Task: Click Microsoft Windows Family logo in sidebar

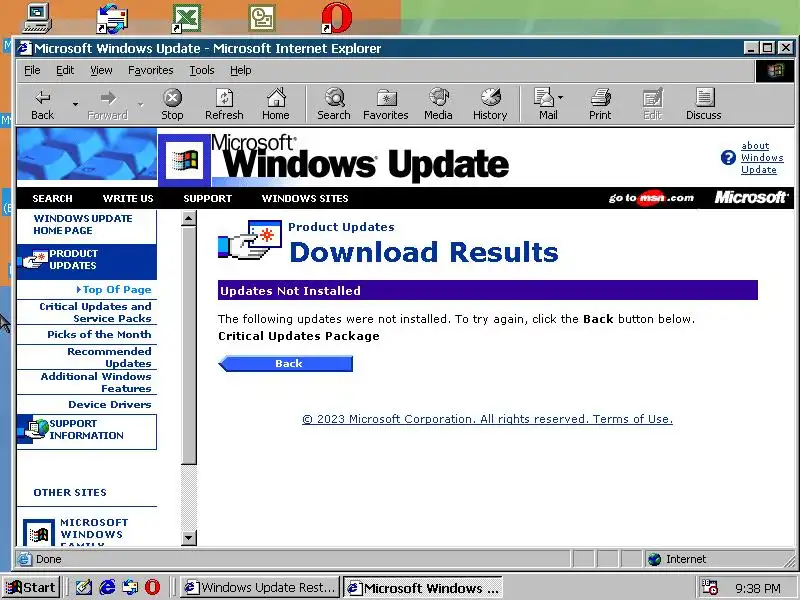Action: click(x=39, y=533)
